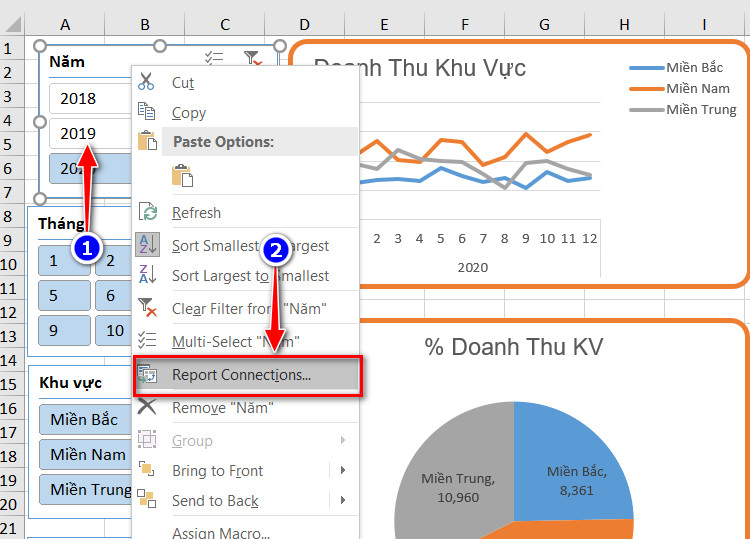Choose Bring to Front menu entry
Screen dimensions: 750x539
(x=246, y=471)
